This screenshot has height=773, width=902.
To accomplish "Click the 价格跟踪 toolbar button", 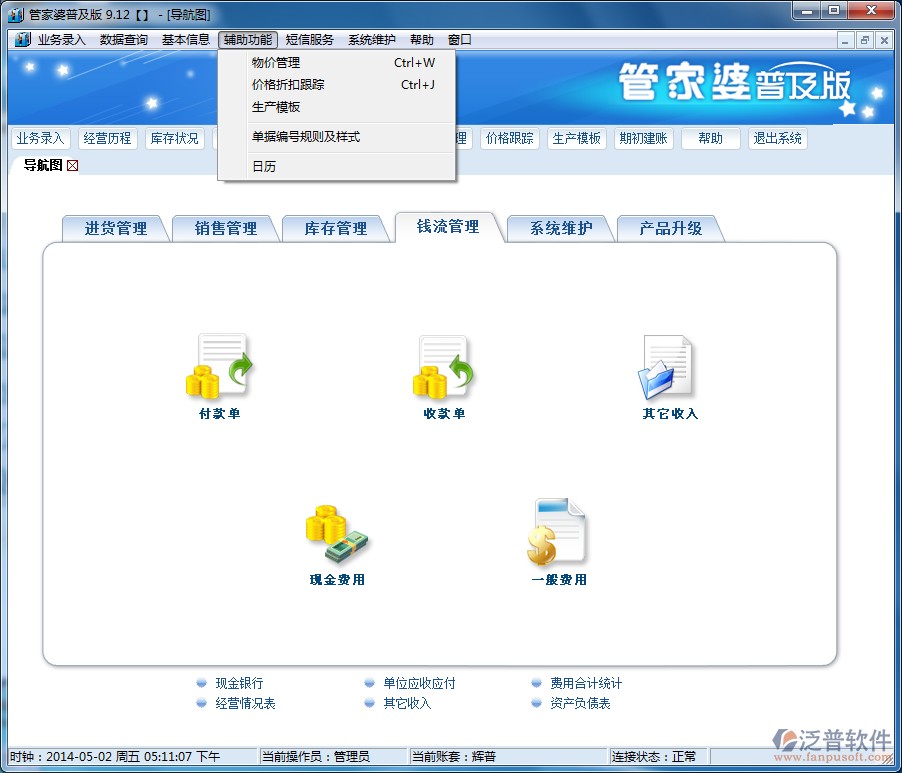I will (509, 139).
